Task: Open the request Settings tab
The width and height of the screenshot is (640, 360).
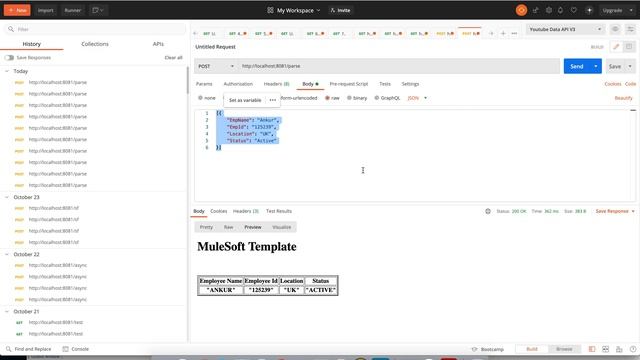Action: click(410, 84)
